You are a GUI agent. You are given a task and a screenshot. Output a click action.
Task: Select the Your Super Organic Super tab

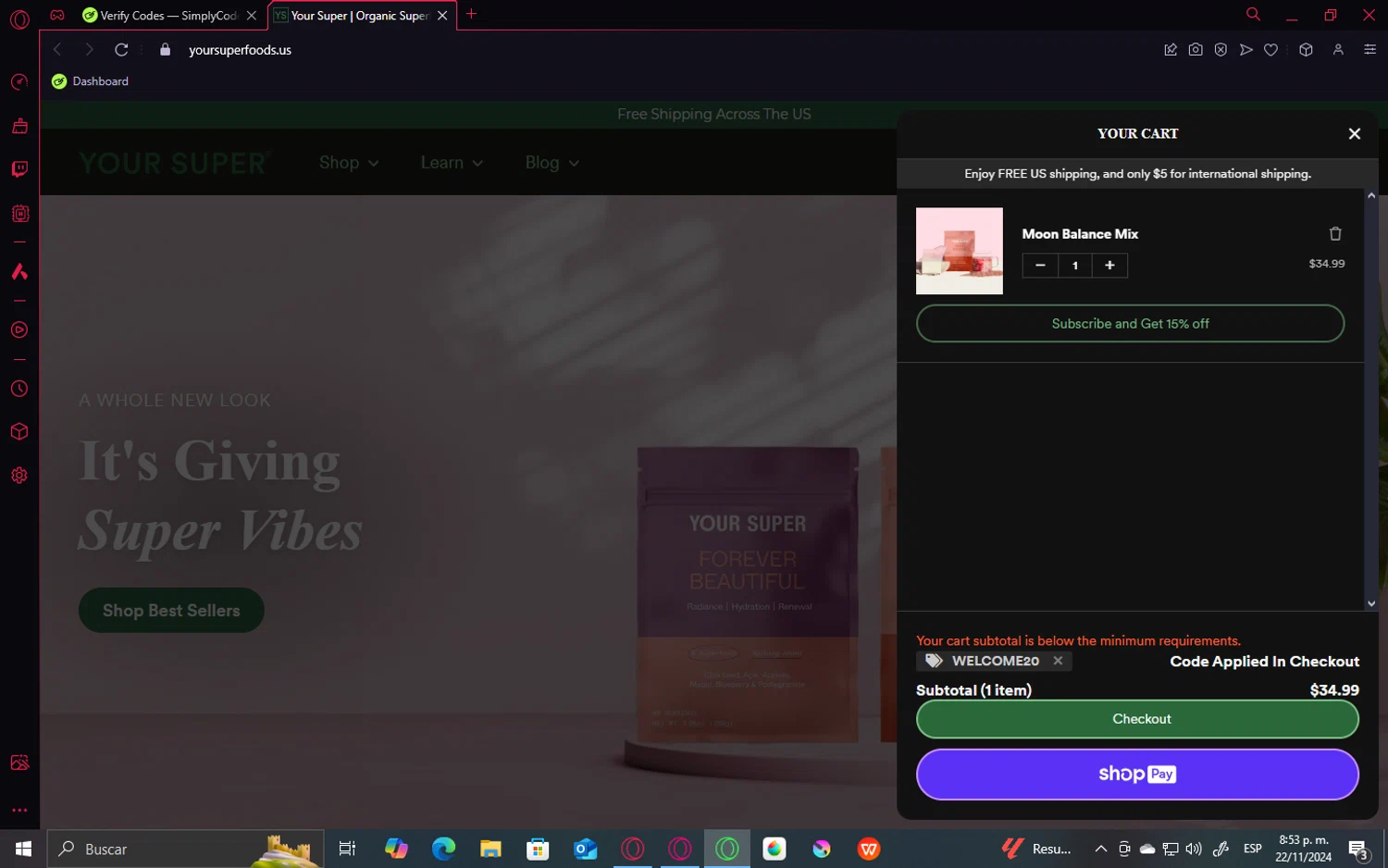tap(356, 16)
